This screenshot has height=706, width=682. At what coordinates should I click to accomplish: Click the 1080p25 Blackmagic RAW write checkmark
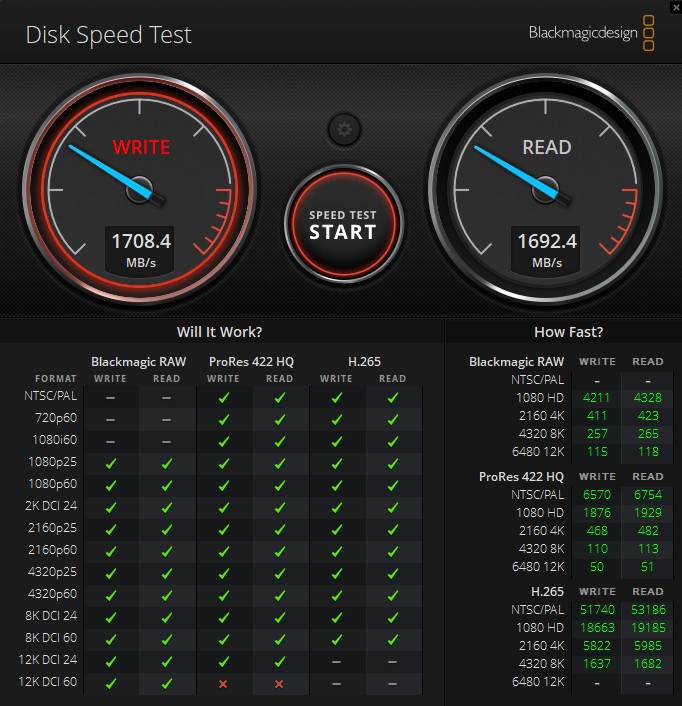(111, 463)
